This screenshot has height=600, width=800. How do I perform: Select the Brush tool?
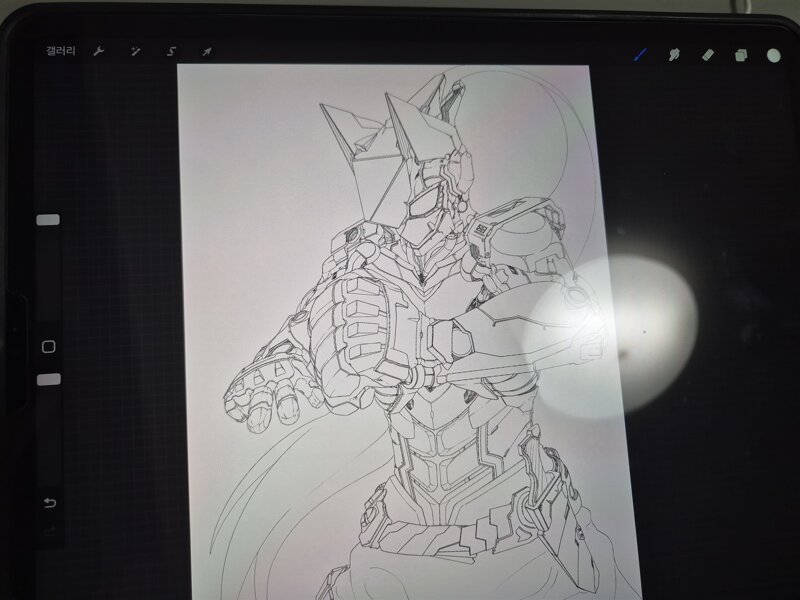640,54
